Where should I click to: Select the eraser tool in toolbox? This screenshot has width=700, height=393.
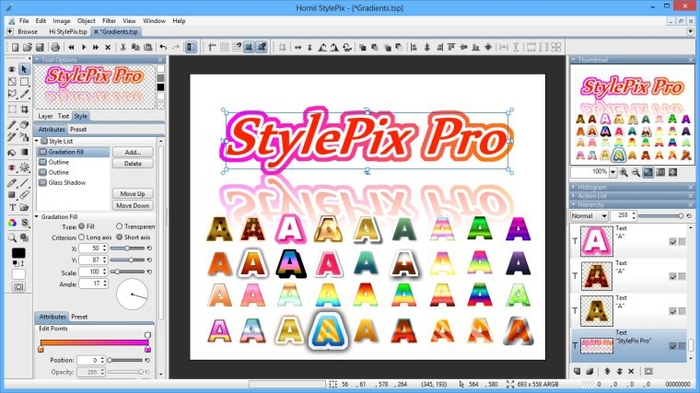point(24,125)
